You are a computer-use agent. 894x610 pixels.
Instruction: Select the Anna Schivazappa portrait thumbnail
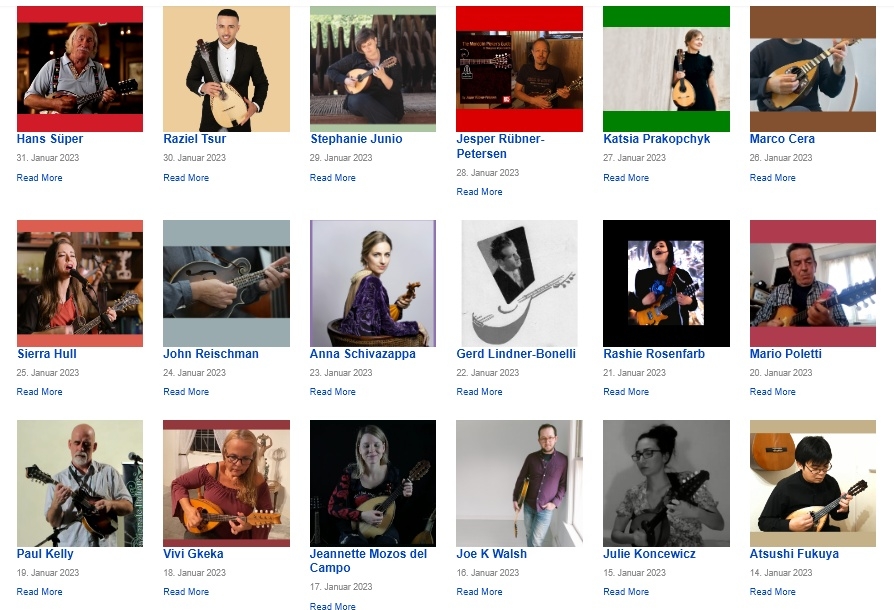373,283
